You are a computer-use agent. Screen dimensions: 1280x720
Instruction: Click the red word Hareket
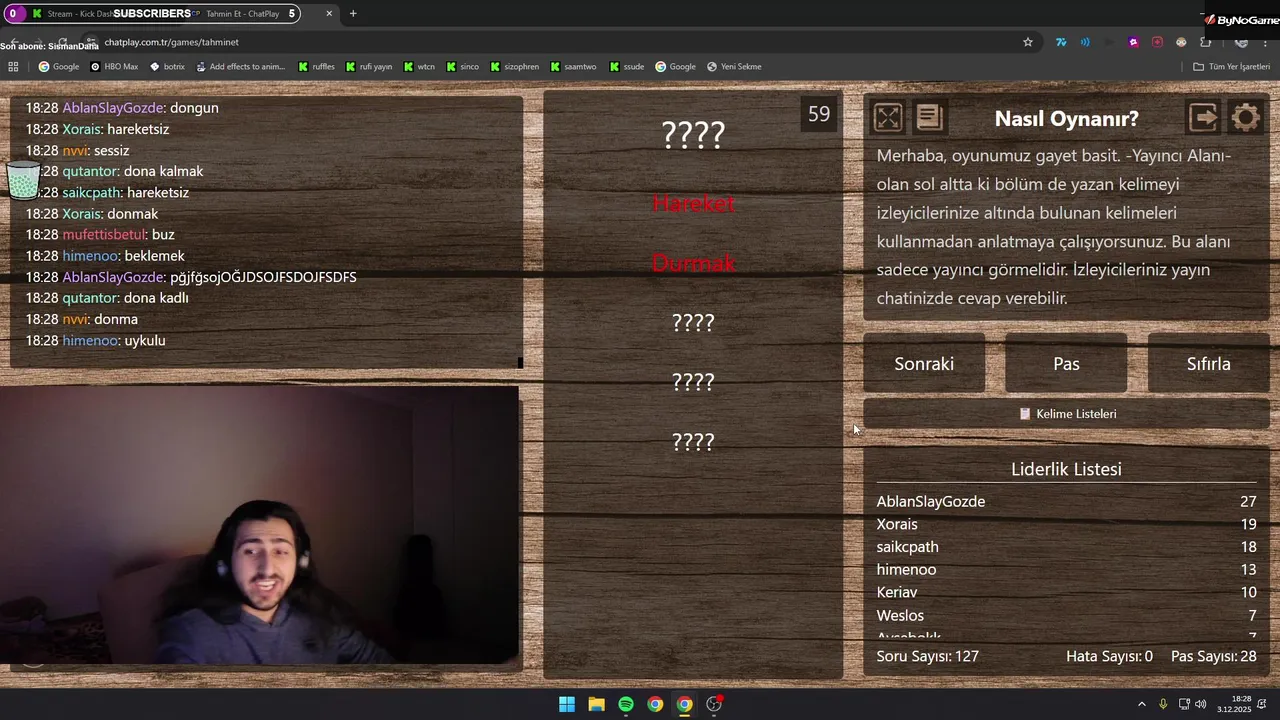(693, 203)
